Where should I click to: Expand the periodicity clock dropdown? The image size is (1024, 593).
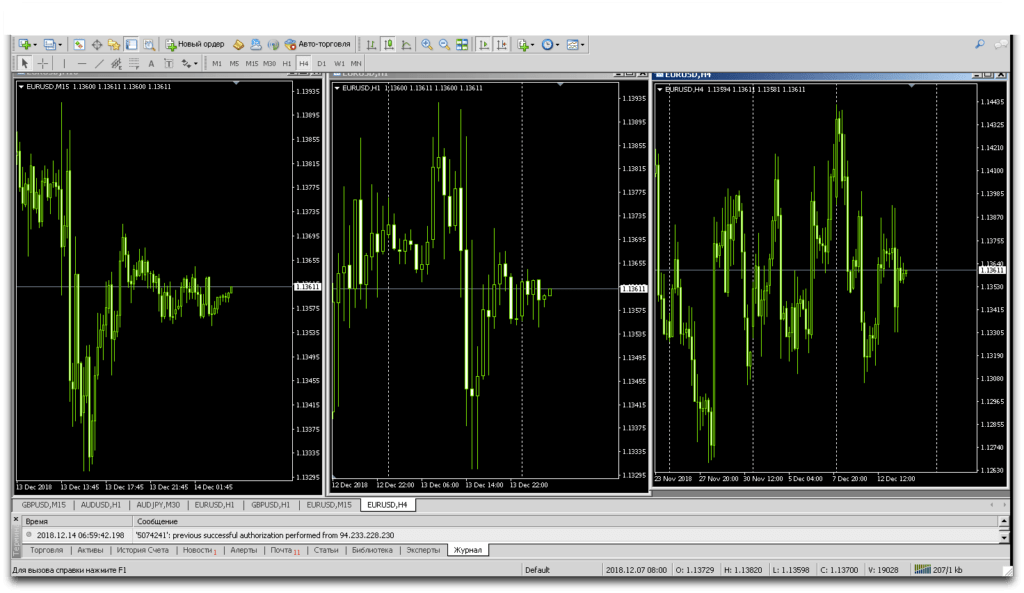[559, 45]
